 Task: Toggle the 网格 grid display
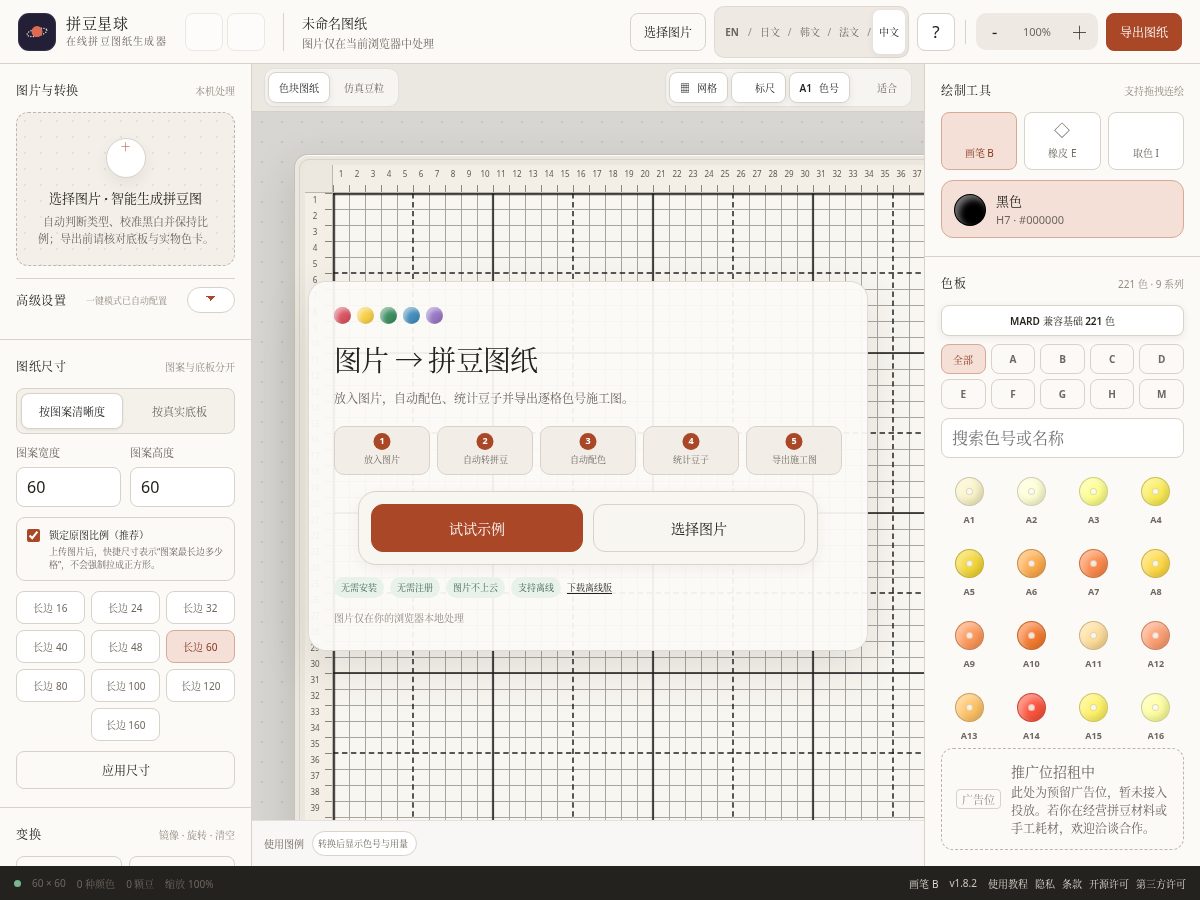[698, 88]
